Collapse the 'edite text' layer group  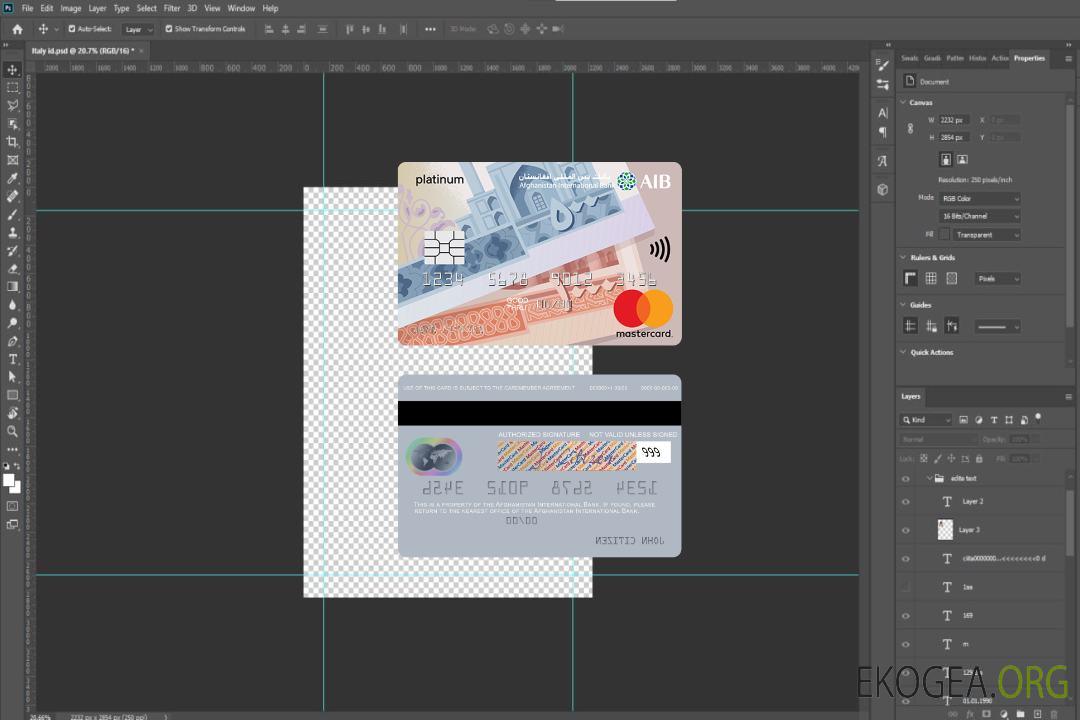(928, 478)
